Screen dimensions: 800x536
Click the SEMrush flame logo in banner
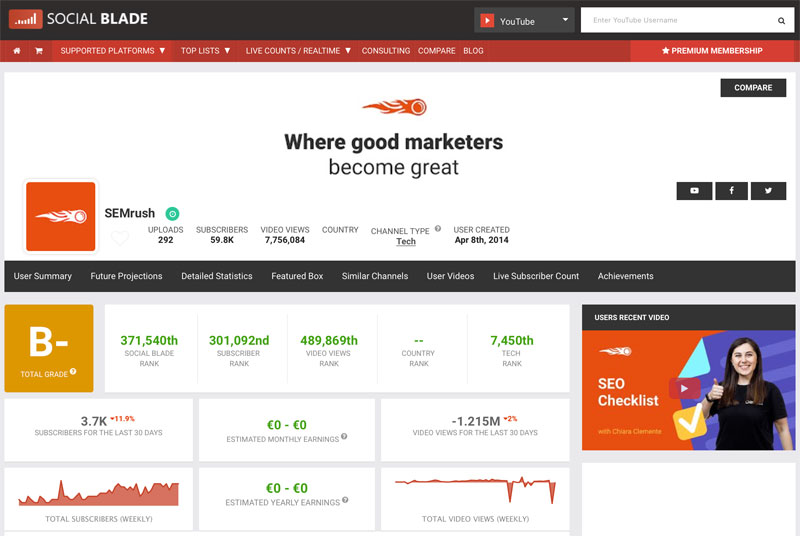(394, 107)
